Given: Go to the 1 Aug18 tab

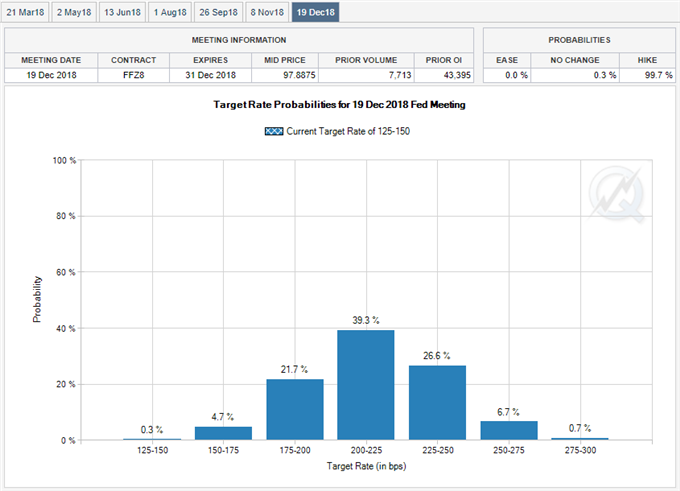Looking at the screenshot, I should [170, 12].
